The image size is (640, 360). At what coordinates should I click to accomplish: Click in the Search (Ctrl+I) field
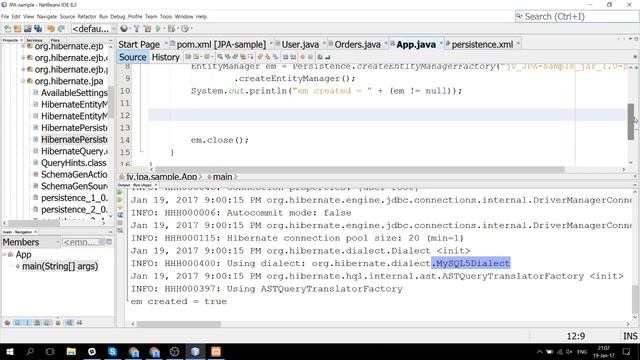click(576, 16)
